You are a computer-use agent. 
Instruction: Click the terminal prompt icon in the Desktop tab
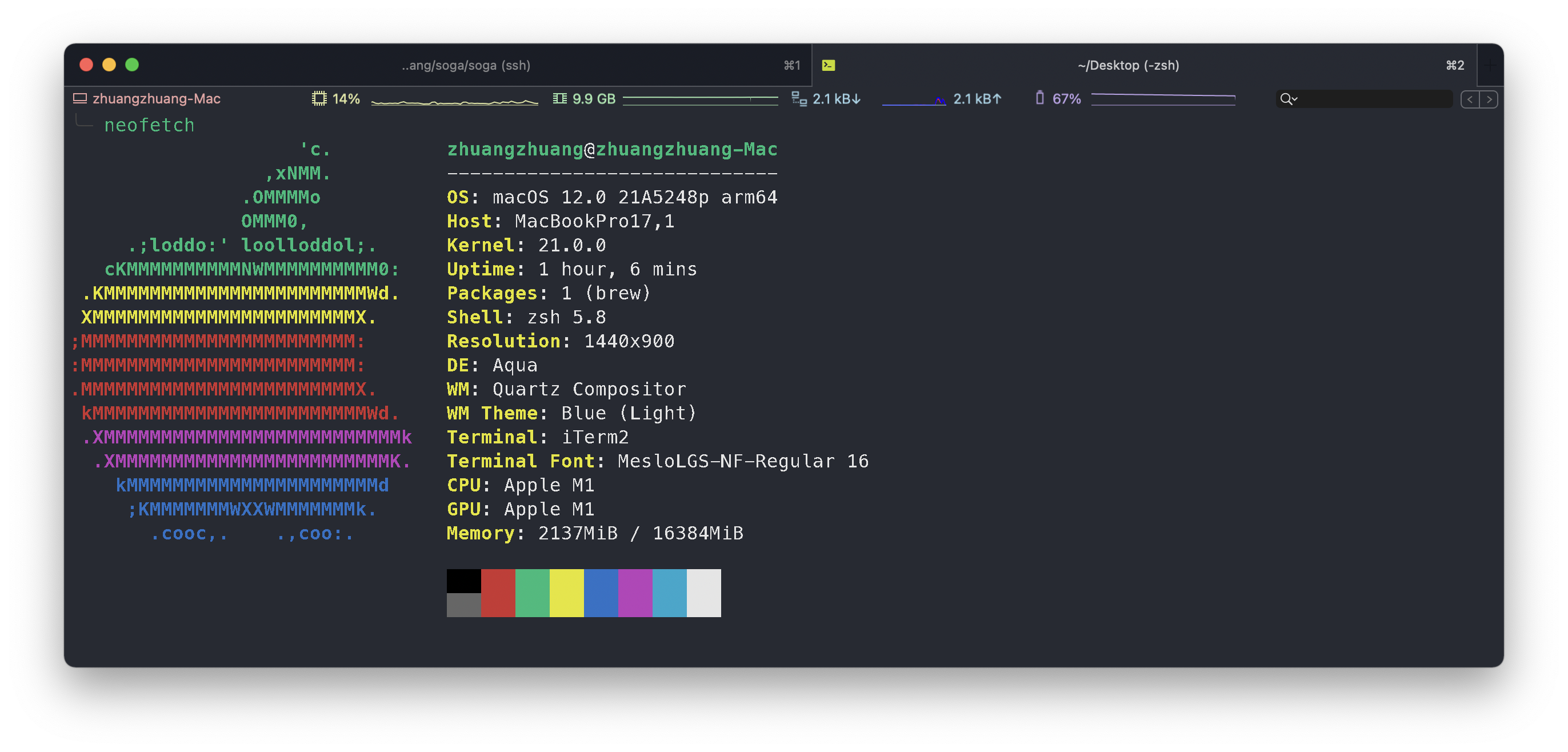coord(829,65)
